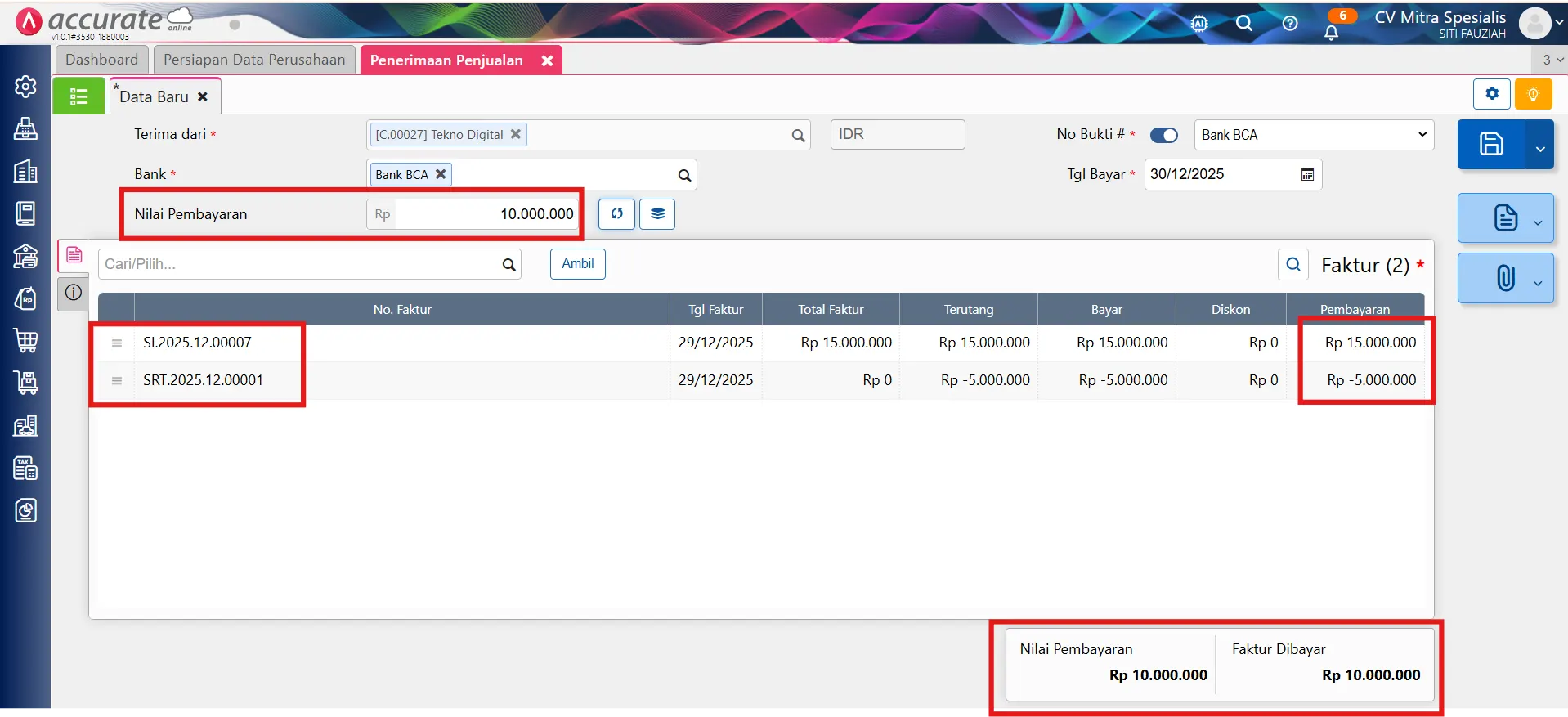1568x717 pixels.
Task: Click the Ambil button
Action: pyautogui.click(x=577, y=264)
